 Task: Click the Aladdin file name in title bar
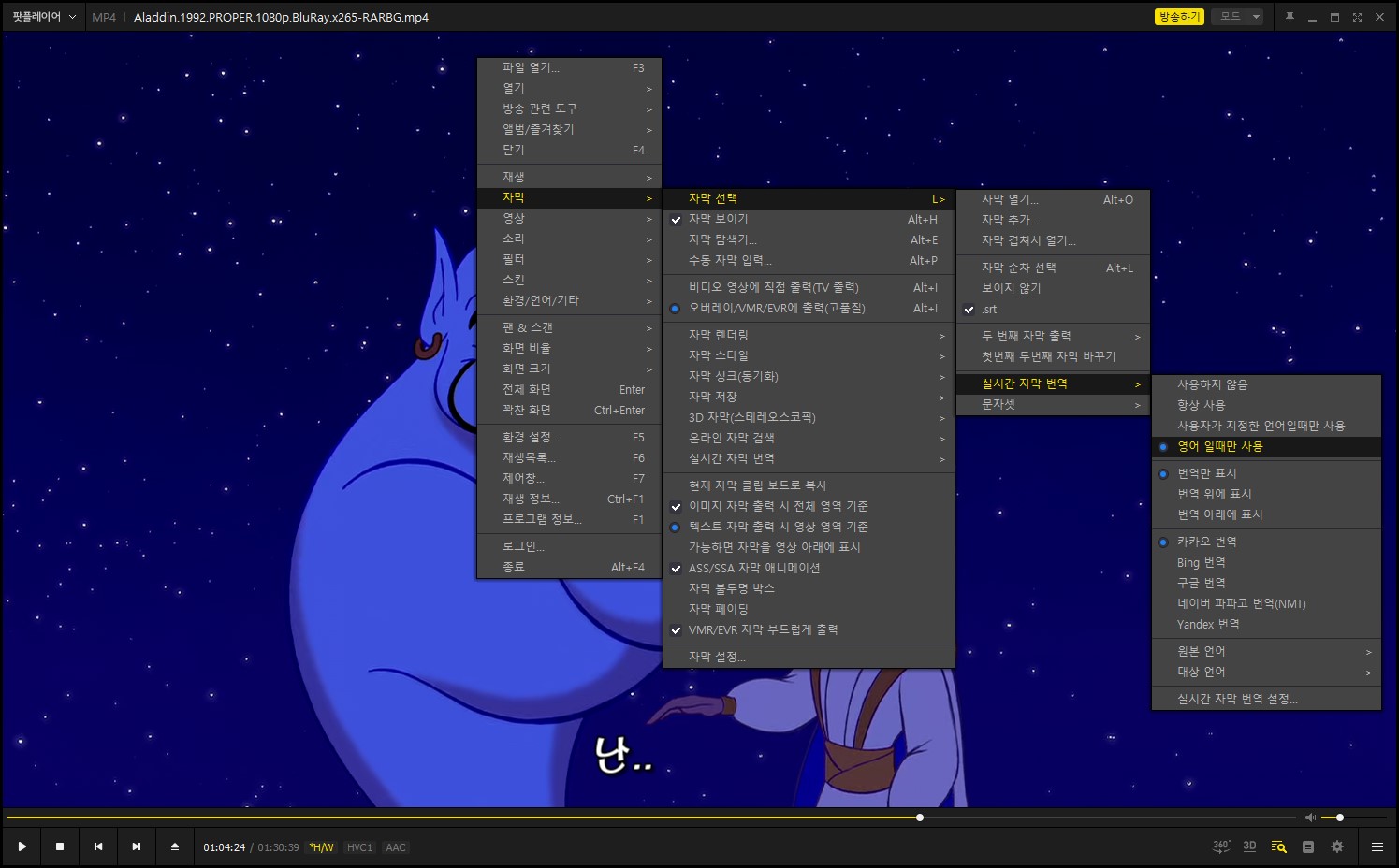[x=281, y=17]
